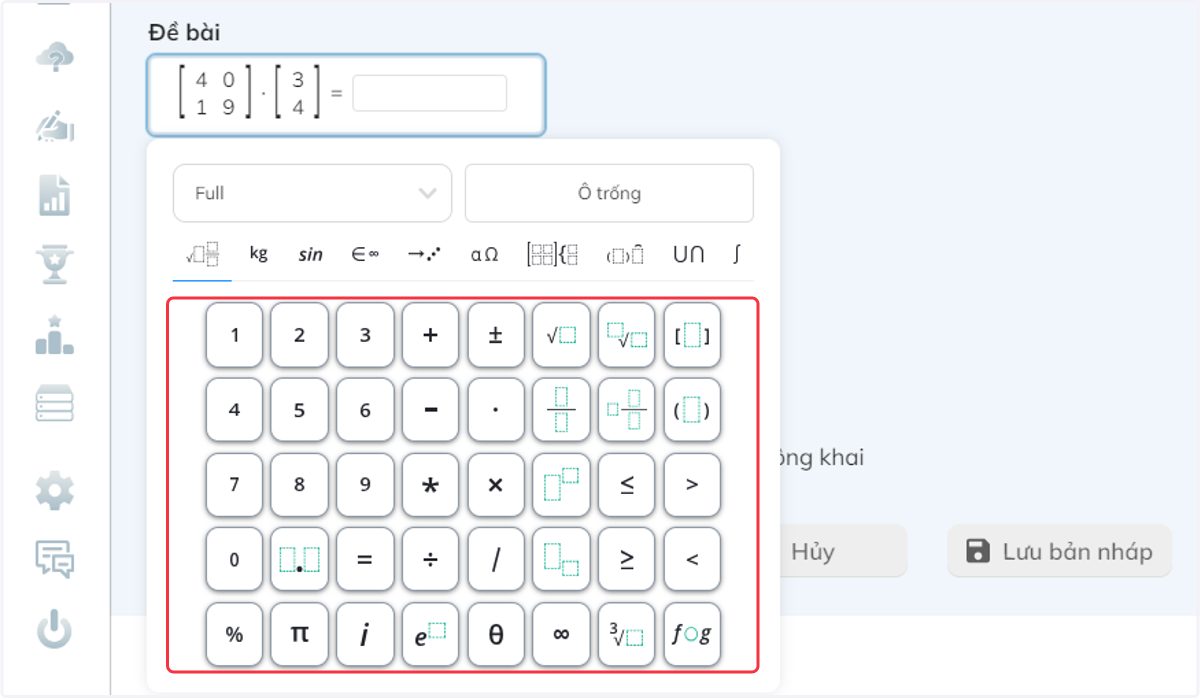Screen dimensions: 1200x698
Task: Insert cube root template
Action: pyautogui.click(x=627, y=634)
